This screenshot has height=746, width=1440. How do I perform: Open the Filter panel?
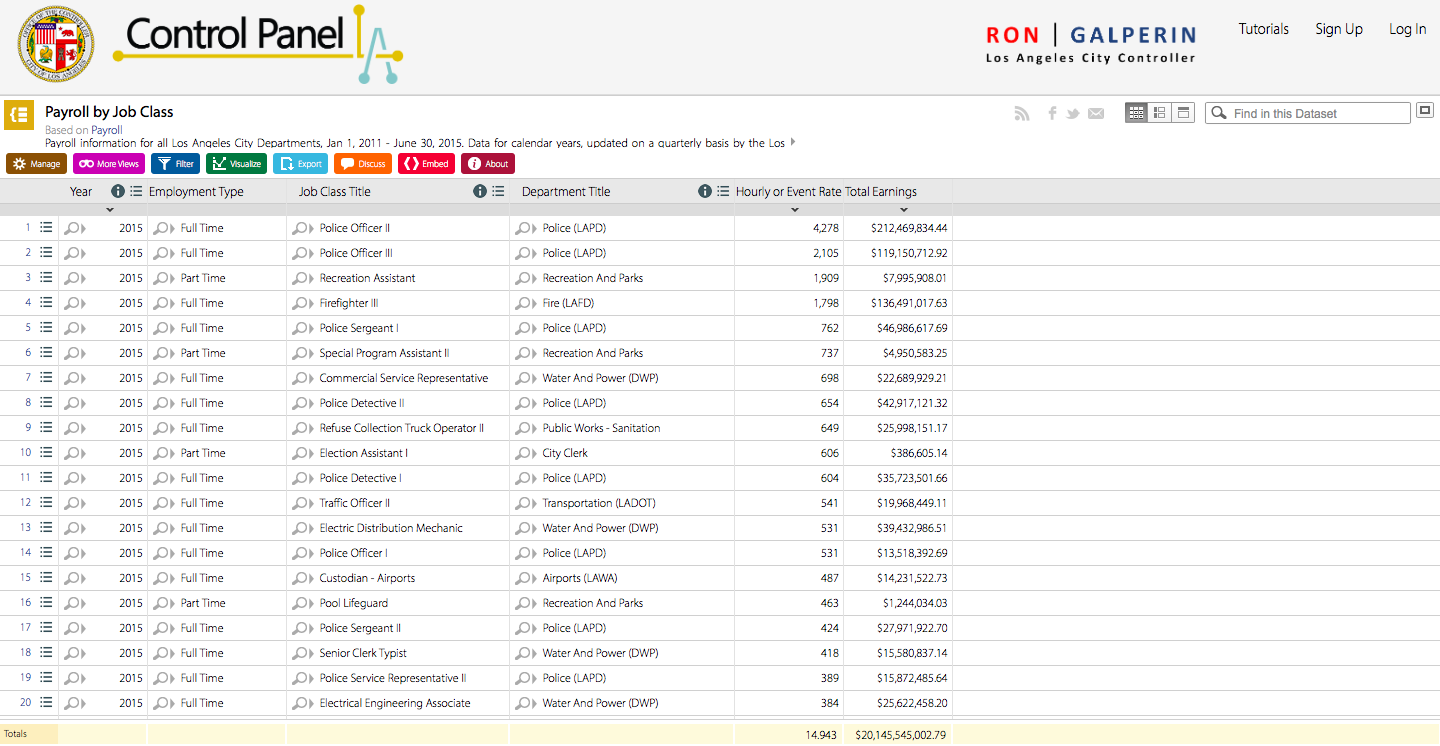175,164
